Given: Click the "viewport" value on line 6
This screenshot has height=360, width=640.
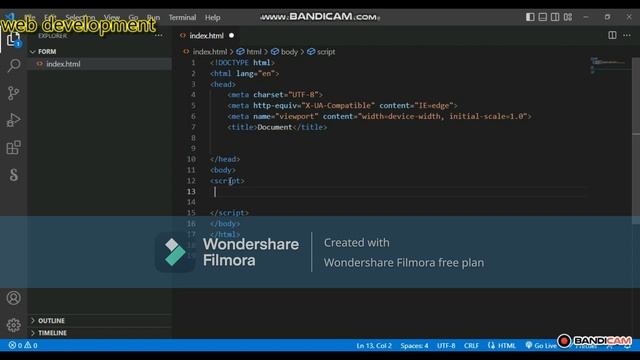Looking at the screenshot, I should click(297, 116).
